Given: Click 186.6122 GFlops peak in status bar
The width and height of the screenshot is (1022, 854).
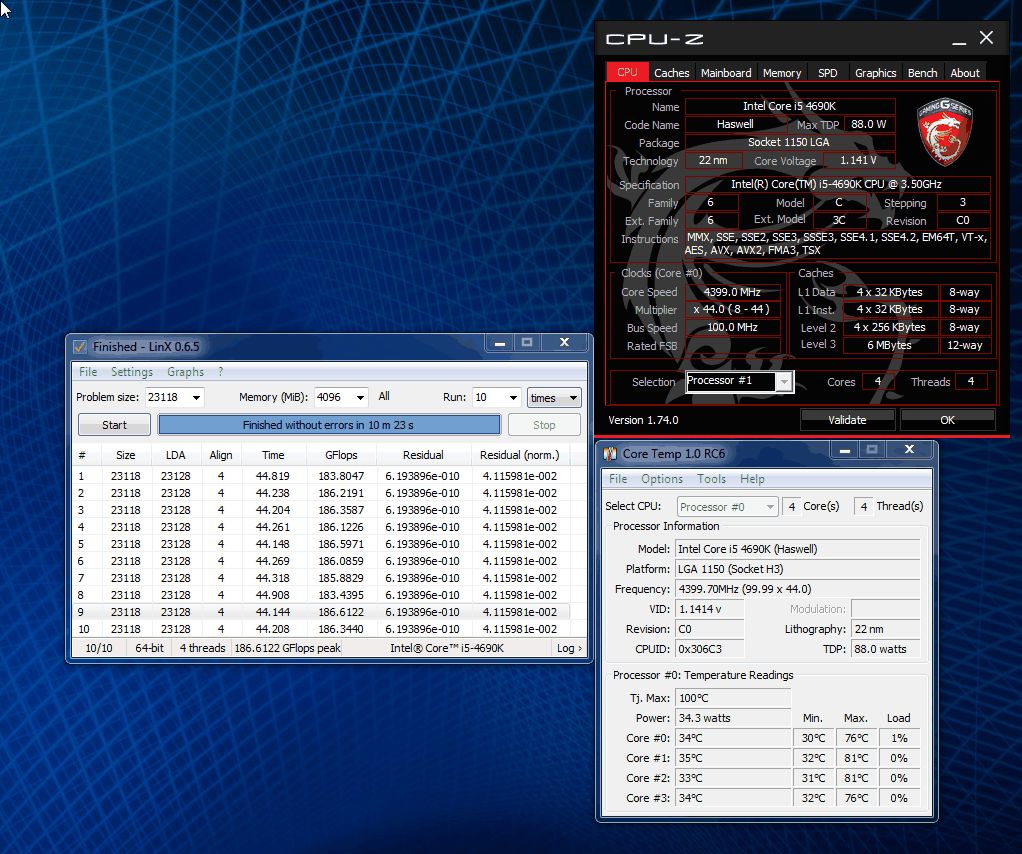Looking at the screenshot, I should point(287,648).
